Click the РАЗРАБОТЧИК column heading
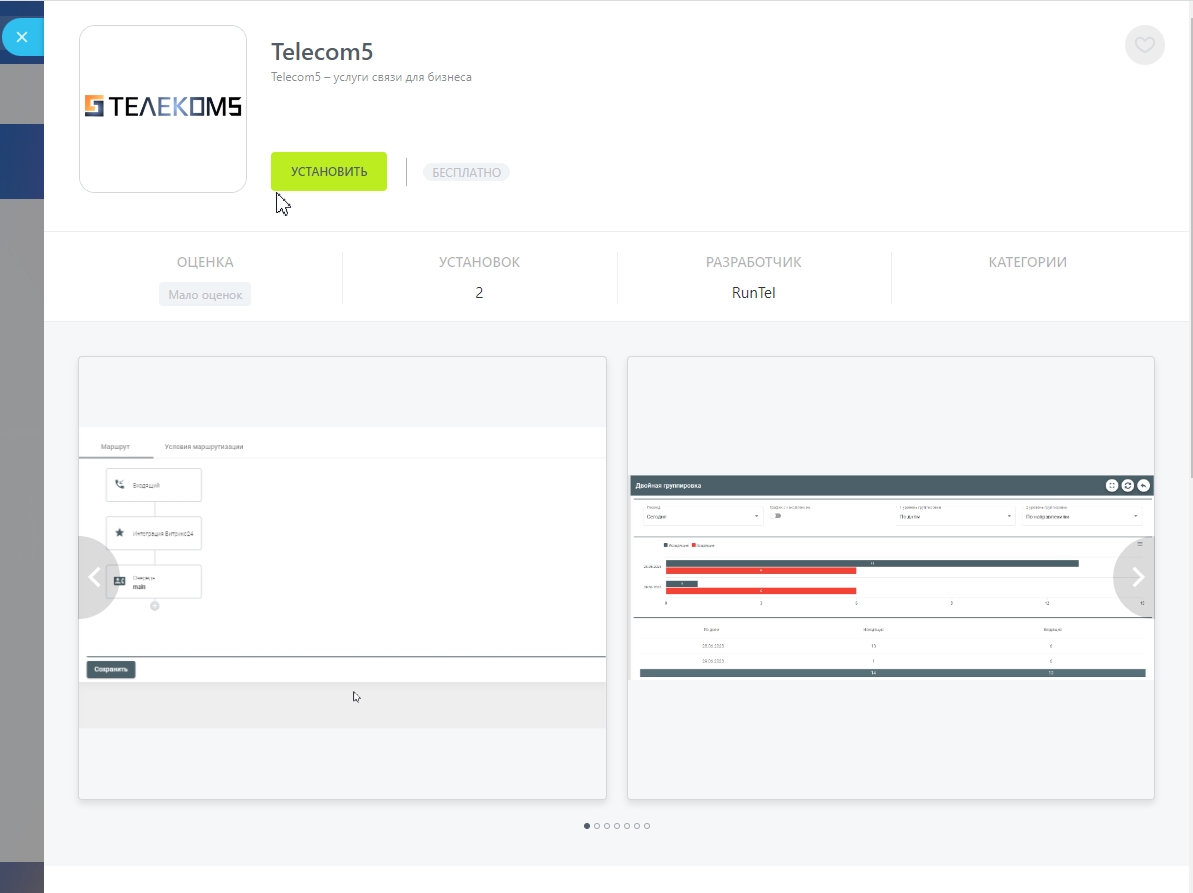 coord(753,262)
